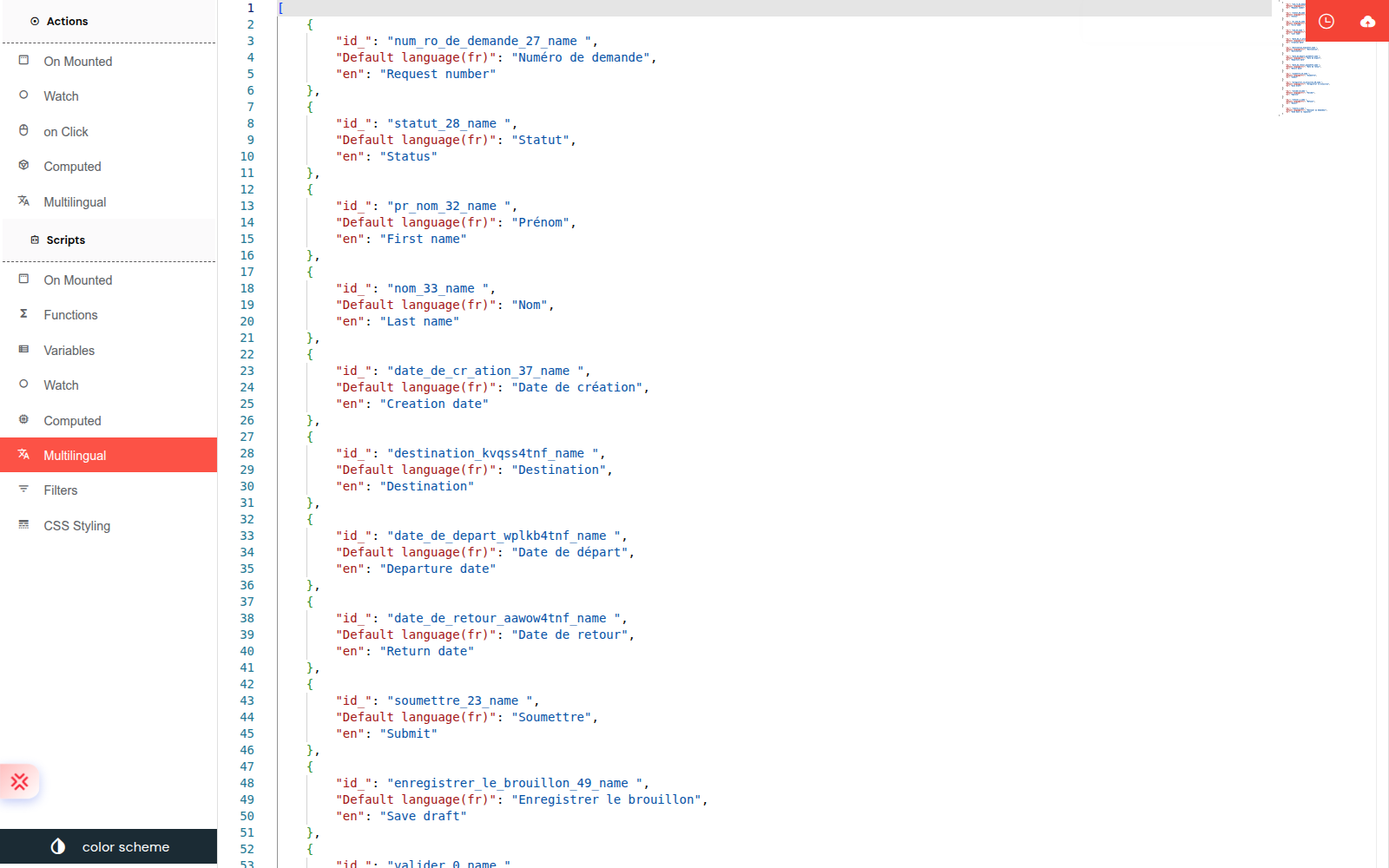Click the cloud upload save icon
The width and height of the screenshot is (1389, 868).
(1368, 21)
